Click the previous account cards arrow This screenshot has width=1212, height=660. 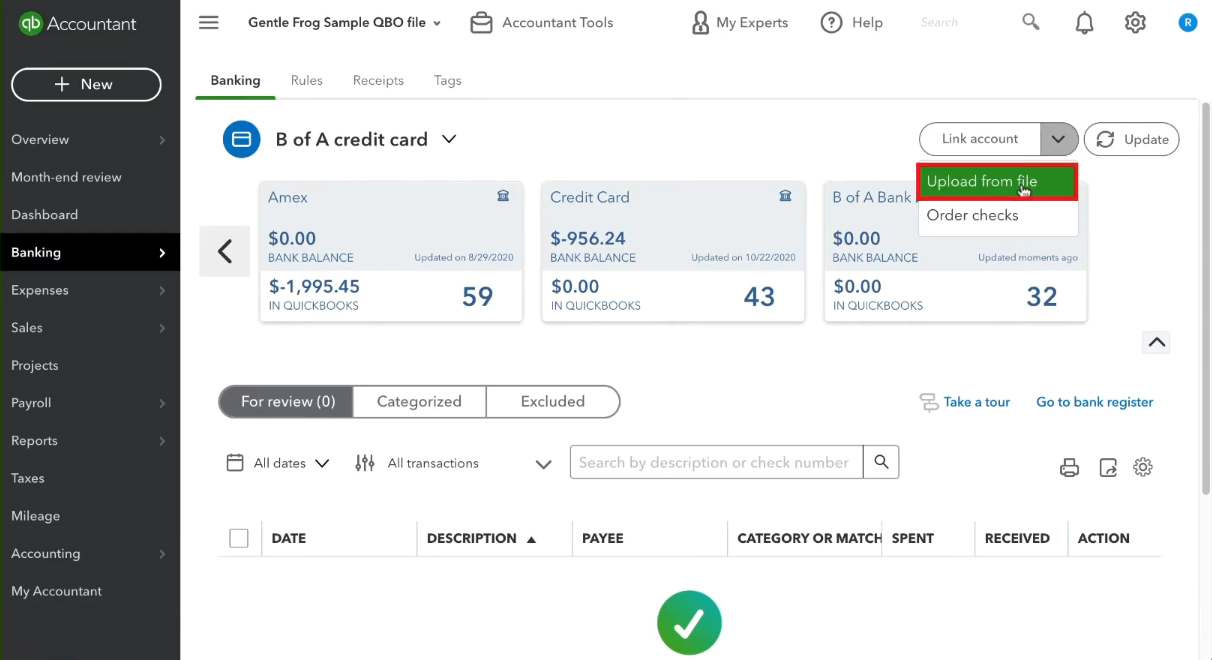tap(225, 252)
